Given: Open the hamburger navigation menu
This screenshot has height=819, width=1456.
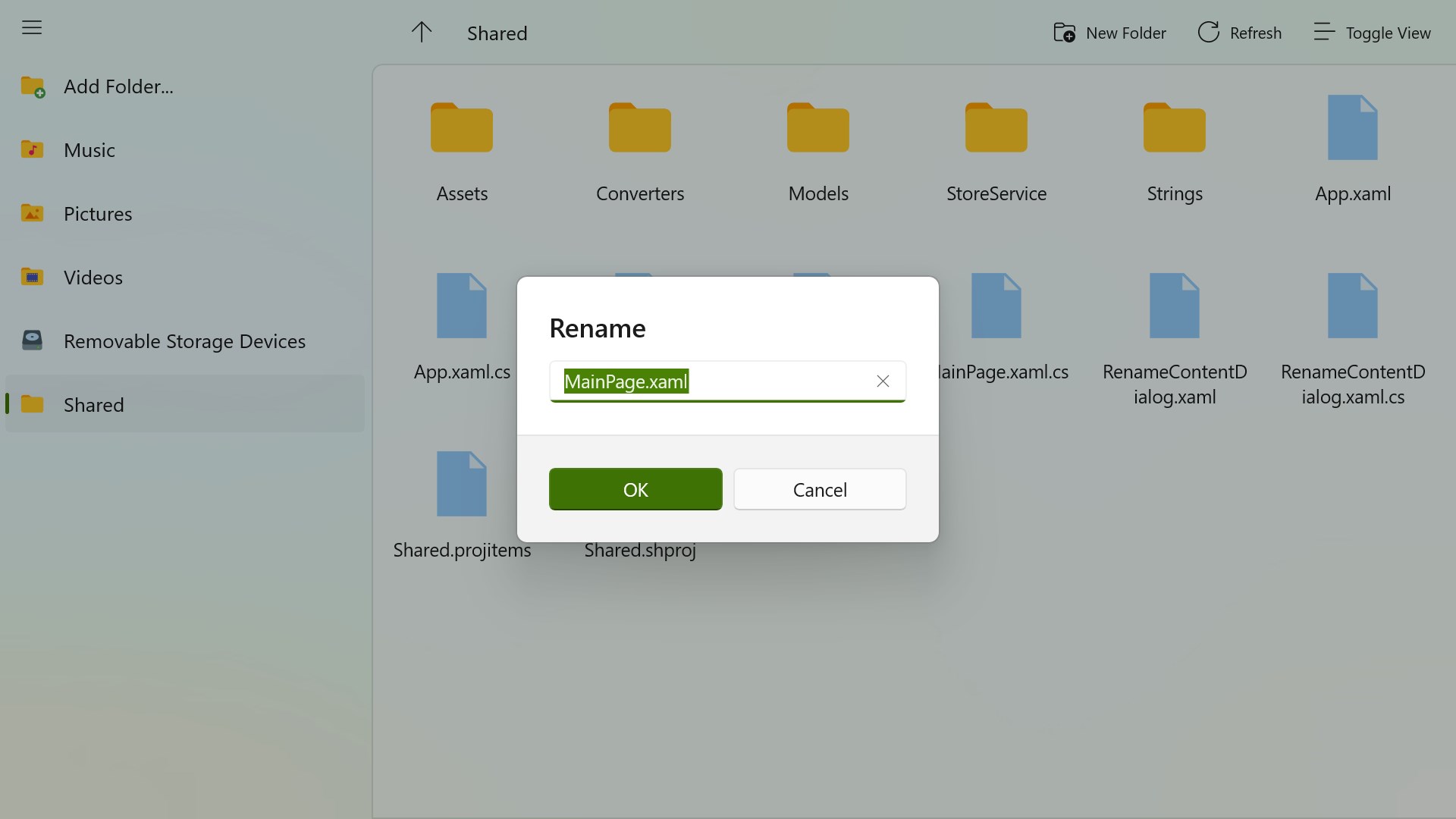Looking at the screenshot, I should click(x=32, y=28).
